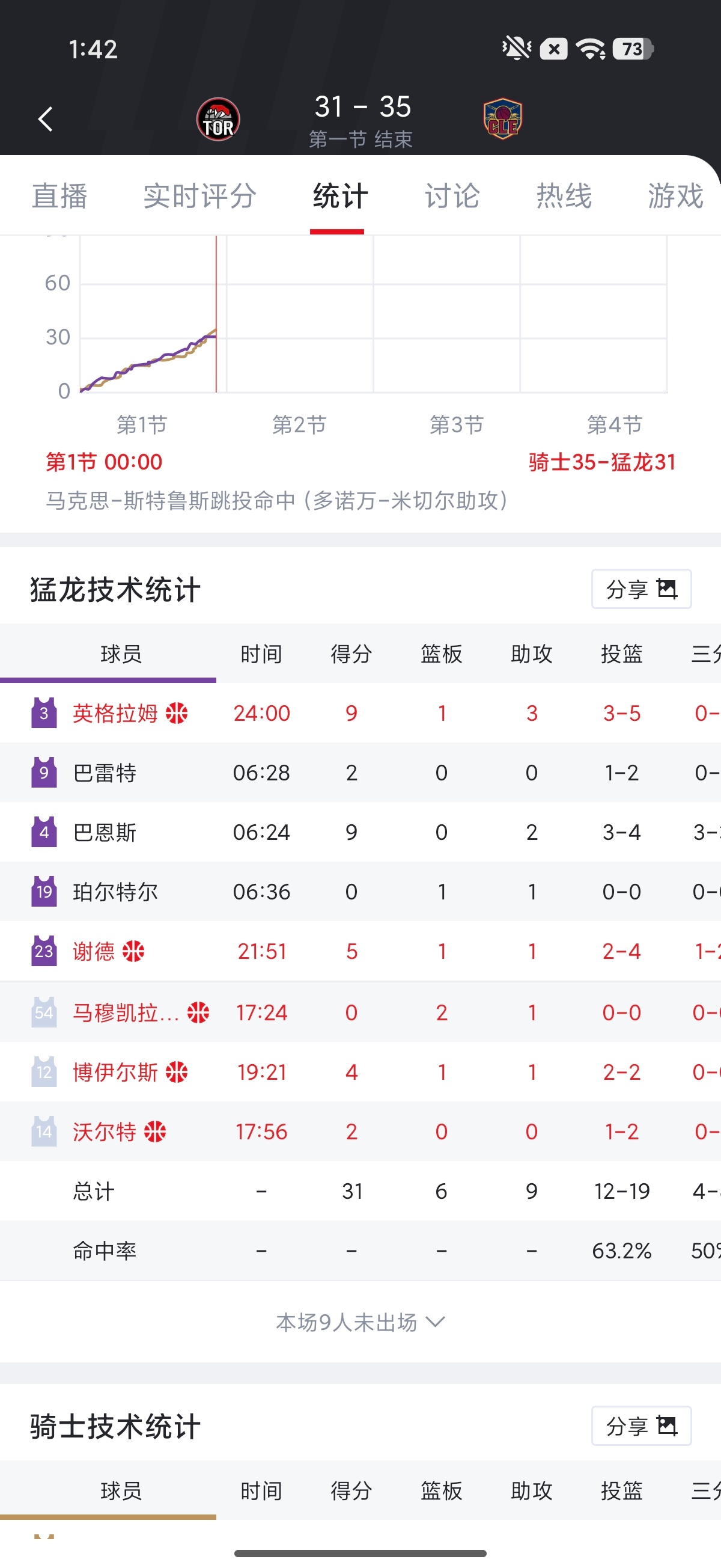Tap the number 12 jersey icon for 博伊尔斯
This screenshot has height=1568, width=721.
tap(44, 1072)
